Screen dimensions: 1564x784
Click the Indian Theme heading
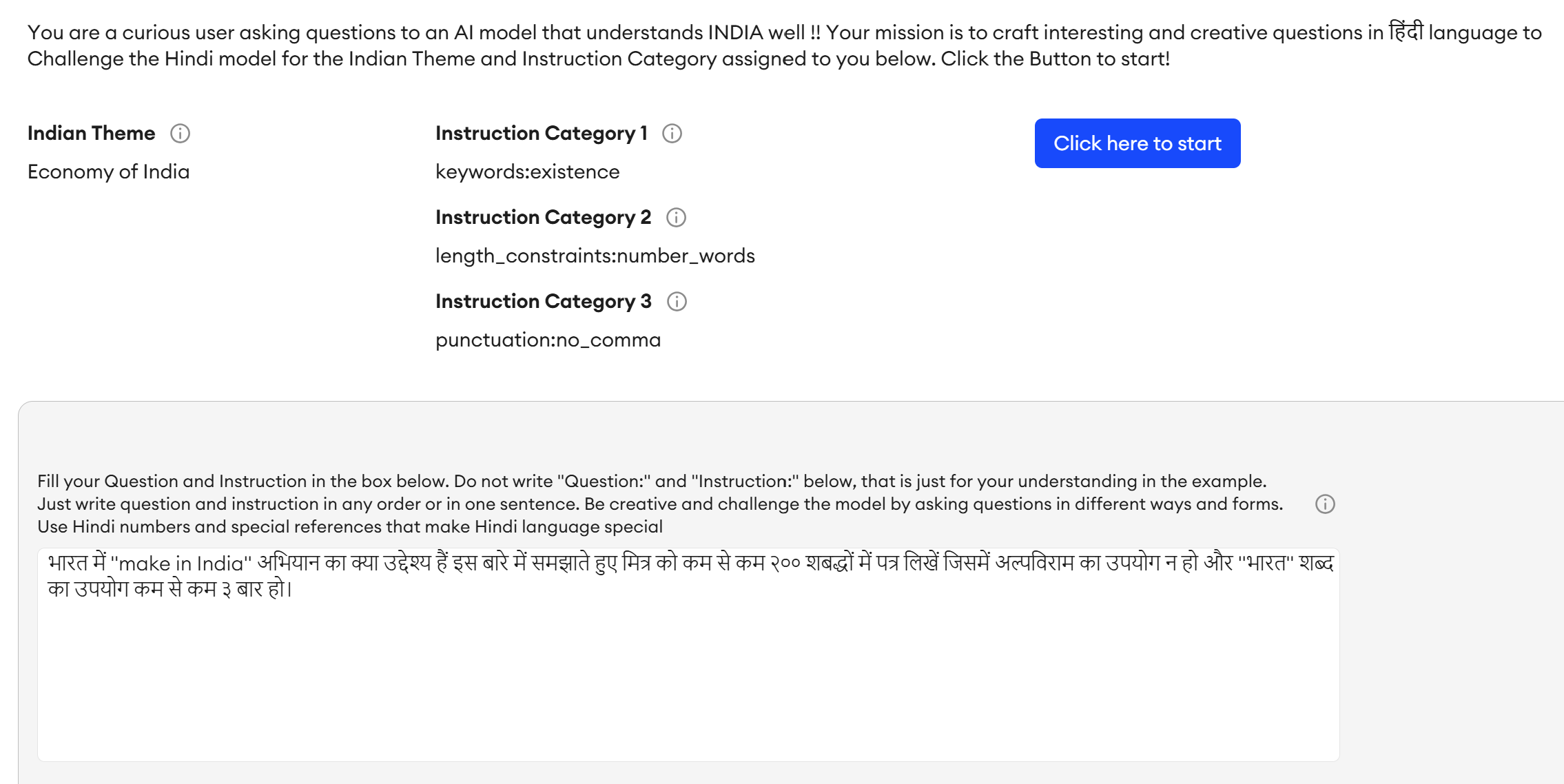click(x=91, y=134)
